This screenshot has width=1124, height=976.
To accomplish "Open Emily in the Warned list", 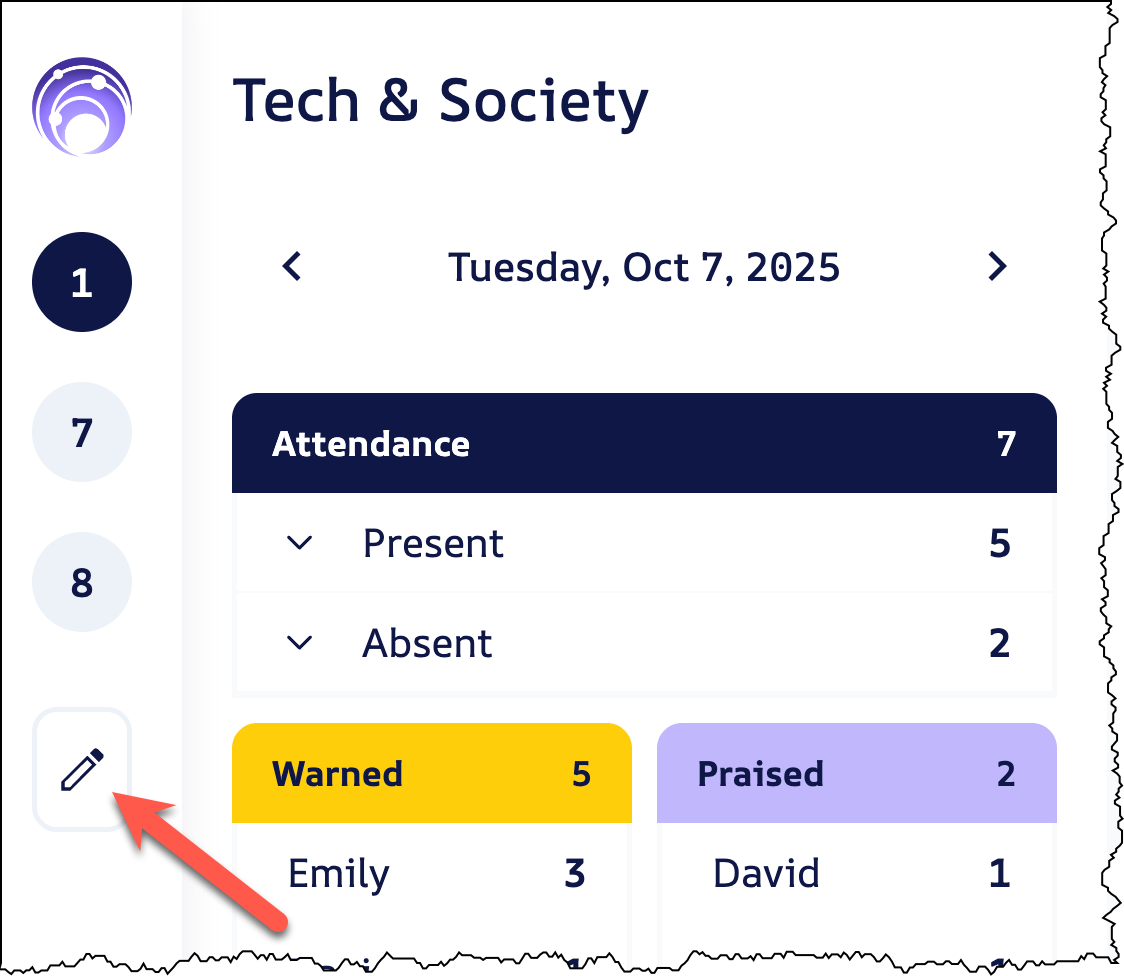I will (339, 873).
